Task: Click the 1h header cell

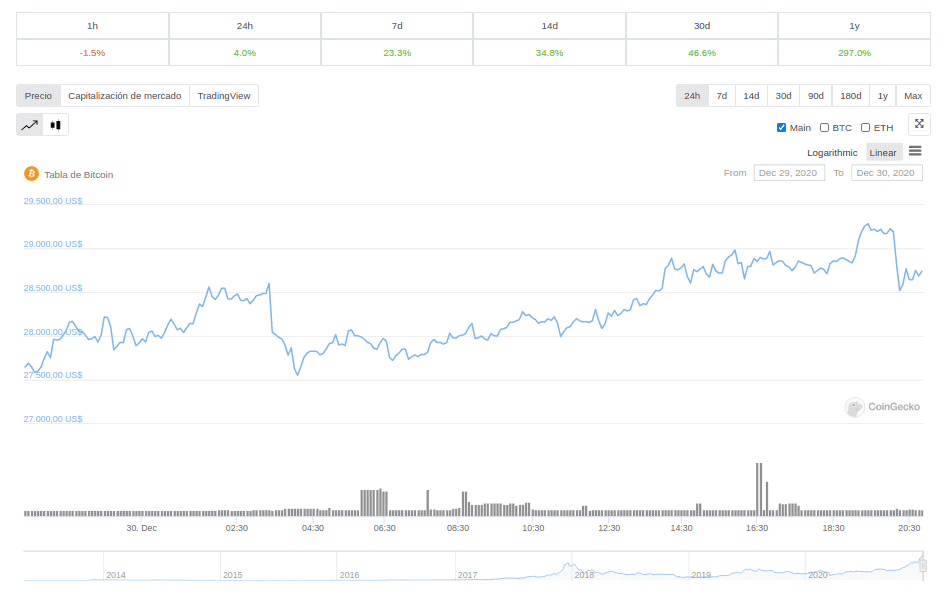Action: click(x=92, y=26)
